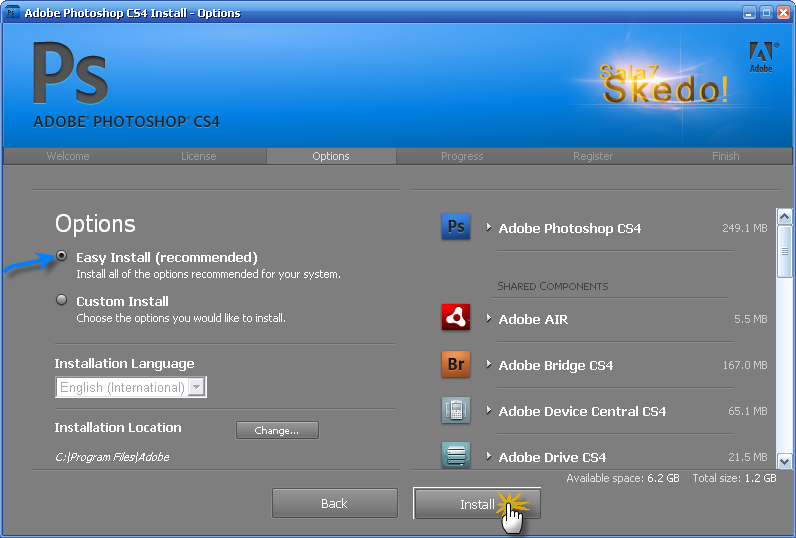Click the title bar Photoshop installer icon
796x538 pixels.
pos(13,12)
